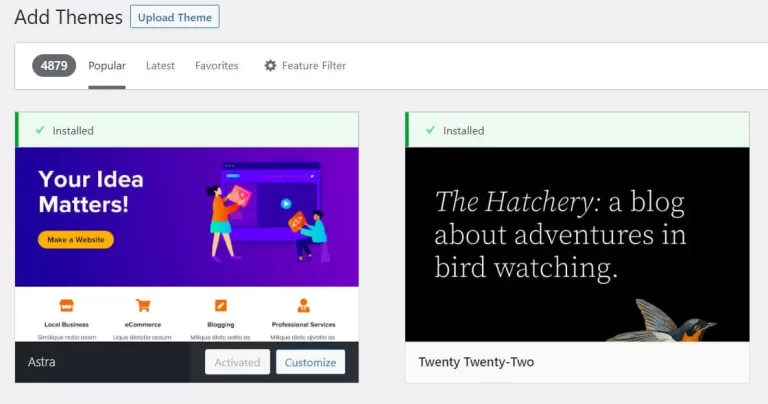Click the Professional Services person icon
The image size is (768, 404).
click(304, 306)
